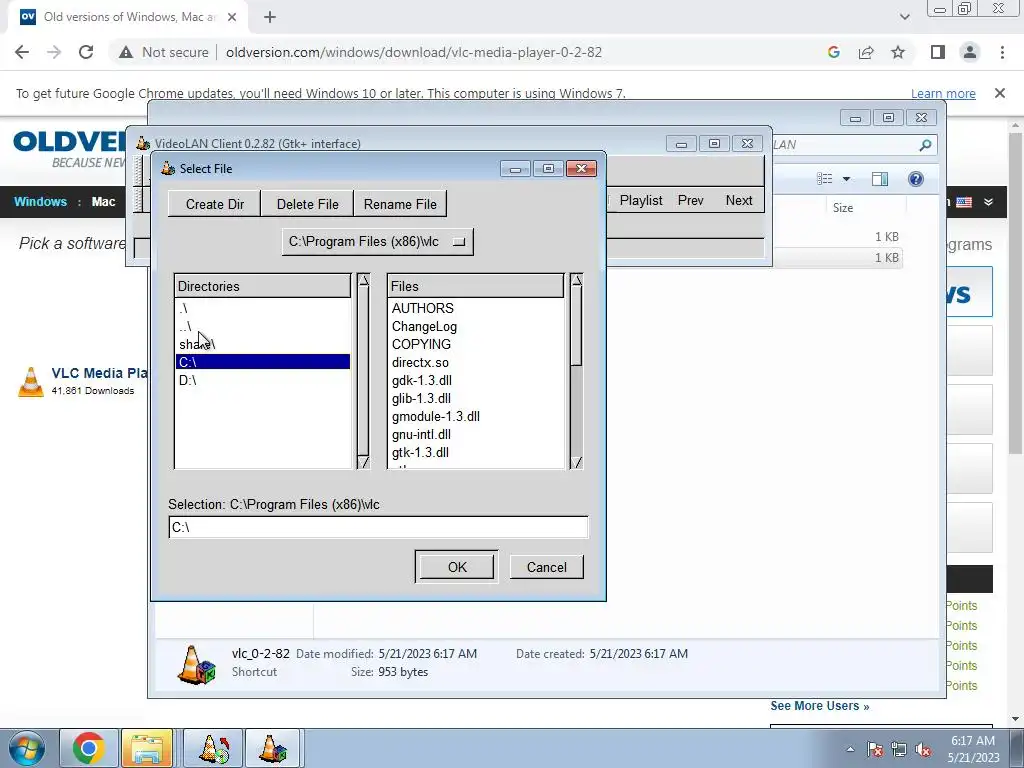
Task: Select the gmodule-1.3.dll file
Action: 475,416
